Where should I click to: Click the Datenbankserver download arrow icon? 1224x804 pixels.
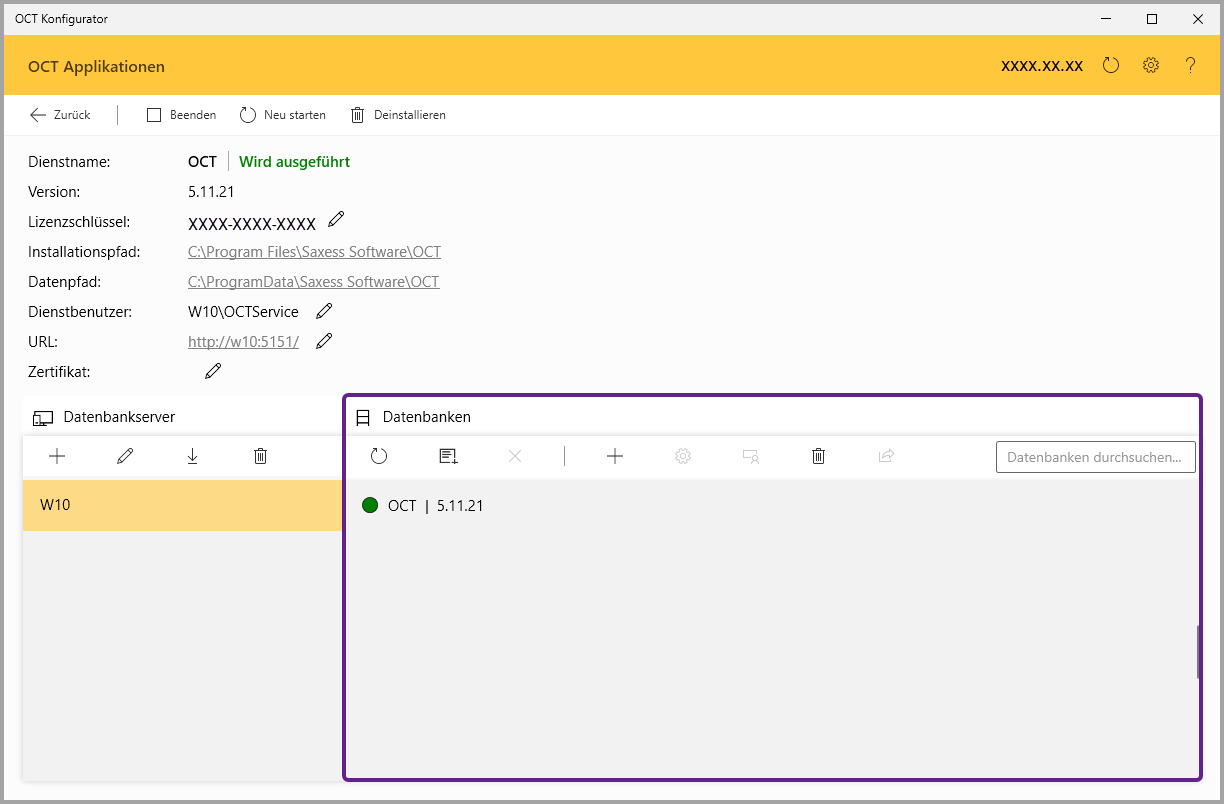point(193,456)
